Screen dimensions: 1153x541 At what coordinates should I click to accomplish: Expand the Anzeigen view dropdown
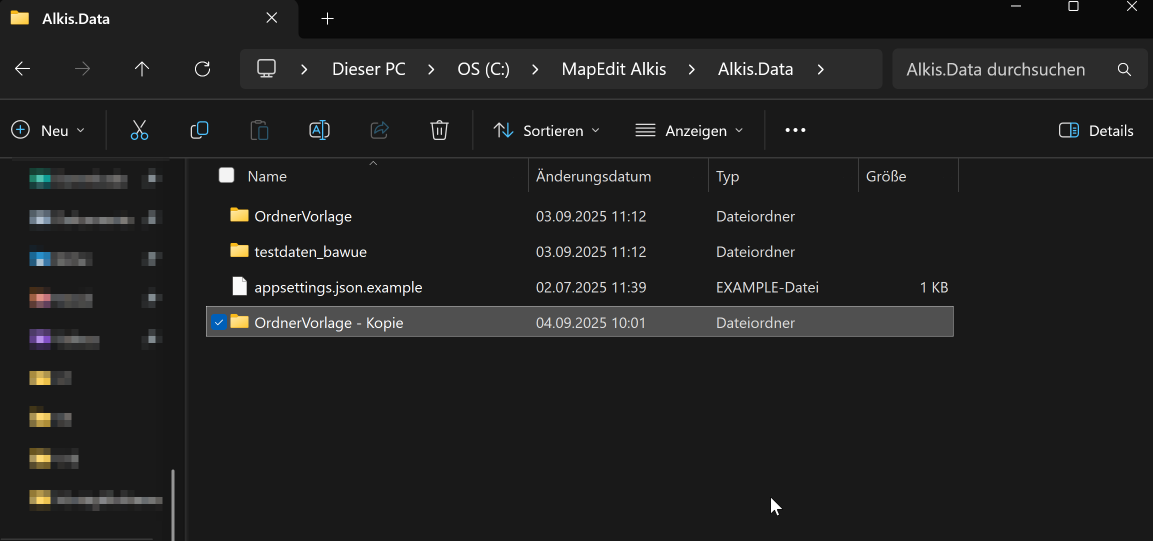click(x=689, y=130)
